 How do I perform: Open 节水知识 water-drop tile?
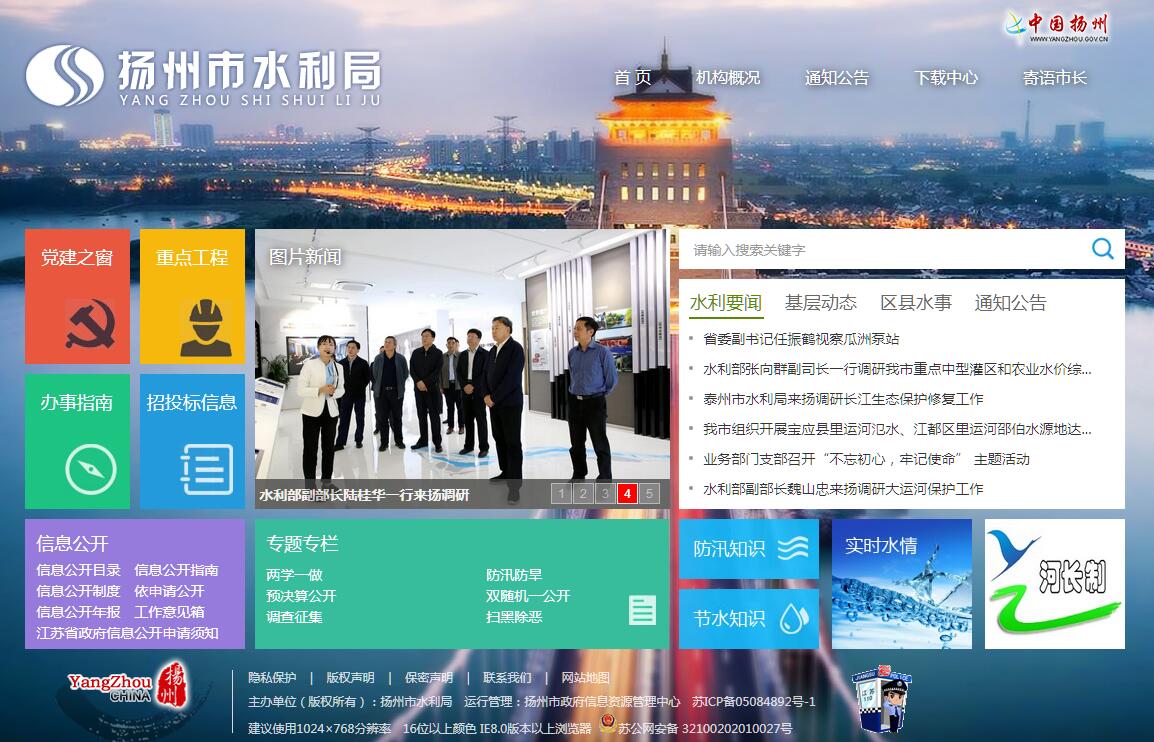(x=748, y=618)
